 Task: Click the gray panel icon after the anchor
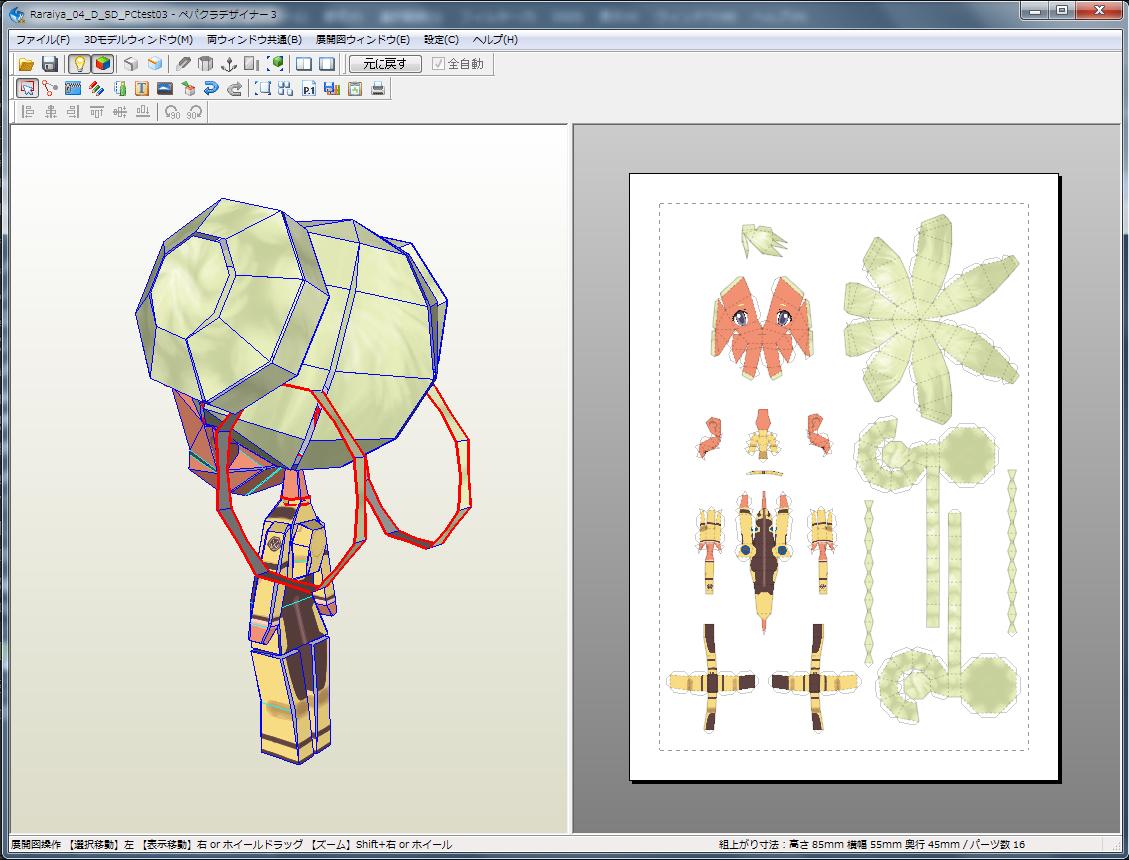tap(251, 64)
